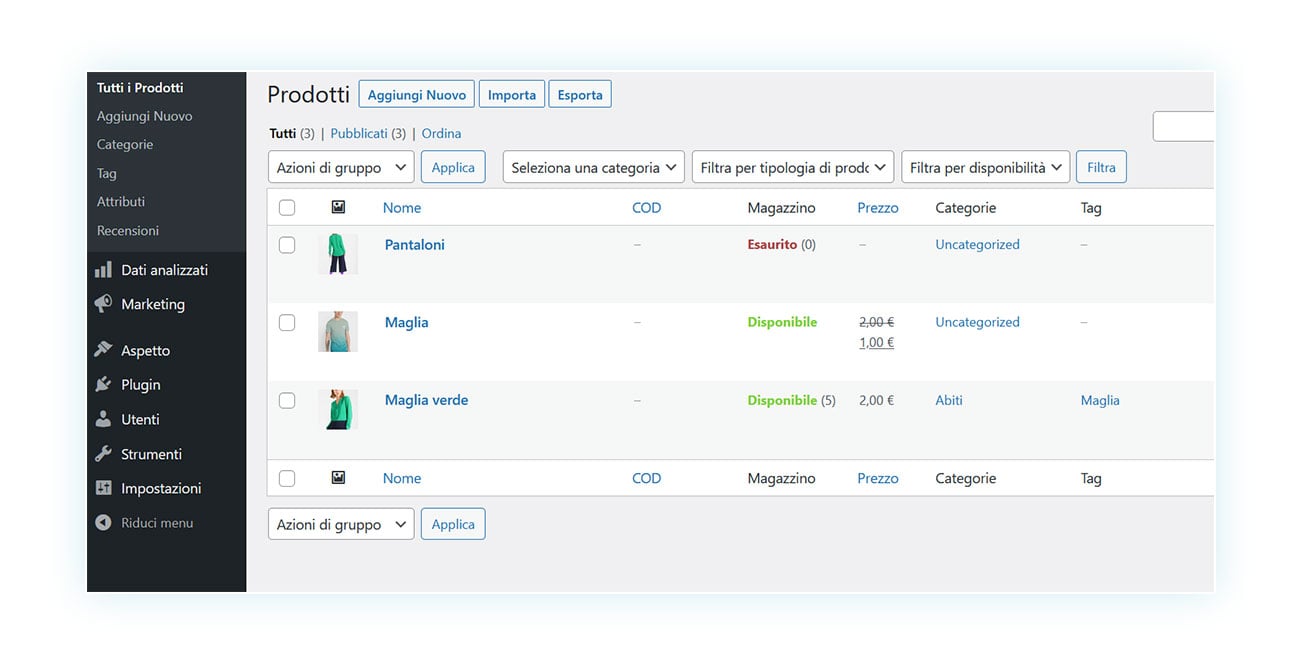
Task: Tick the select-all checkbox in footer row
Action: (287, 478)
